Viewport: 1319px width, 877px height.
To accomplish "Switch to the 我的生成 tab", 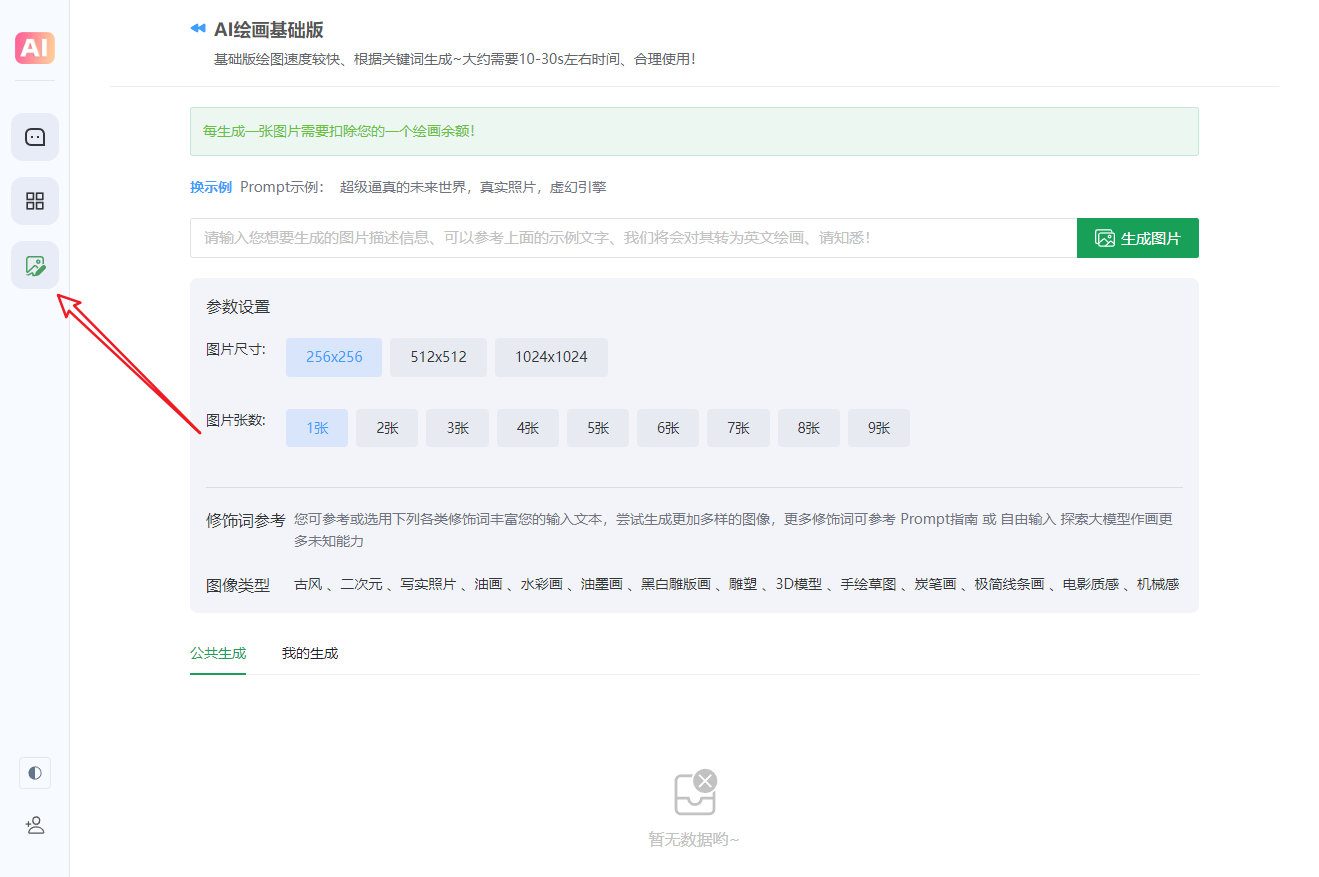I will (x=310, y=652).
